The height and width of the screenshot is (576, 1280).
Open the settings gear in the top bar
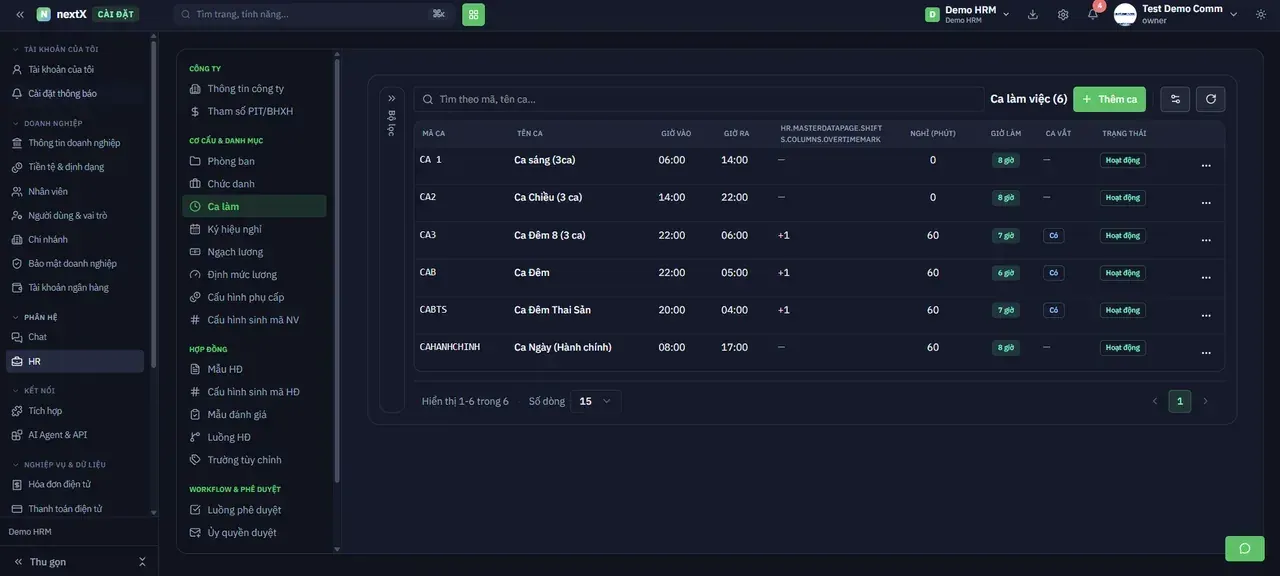point(1063,14)
